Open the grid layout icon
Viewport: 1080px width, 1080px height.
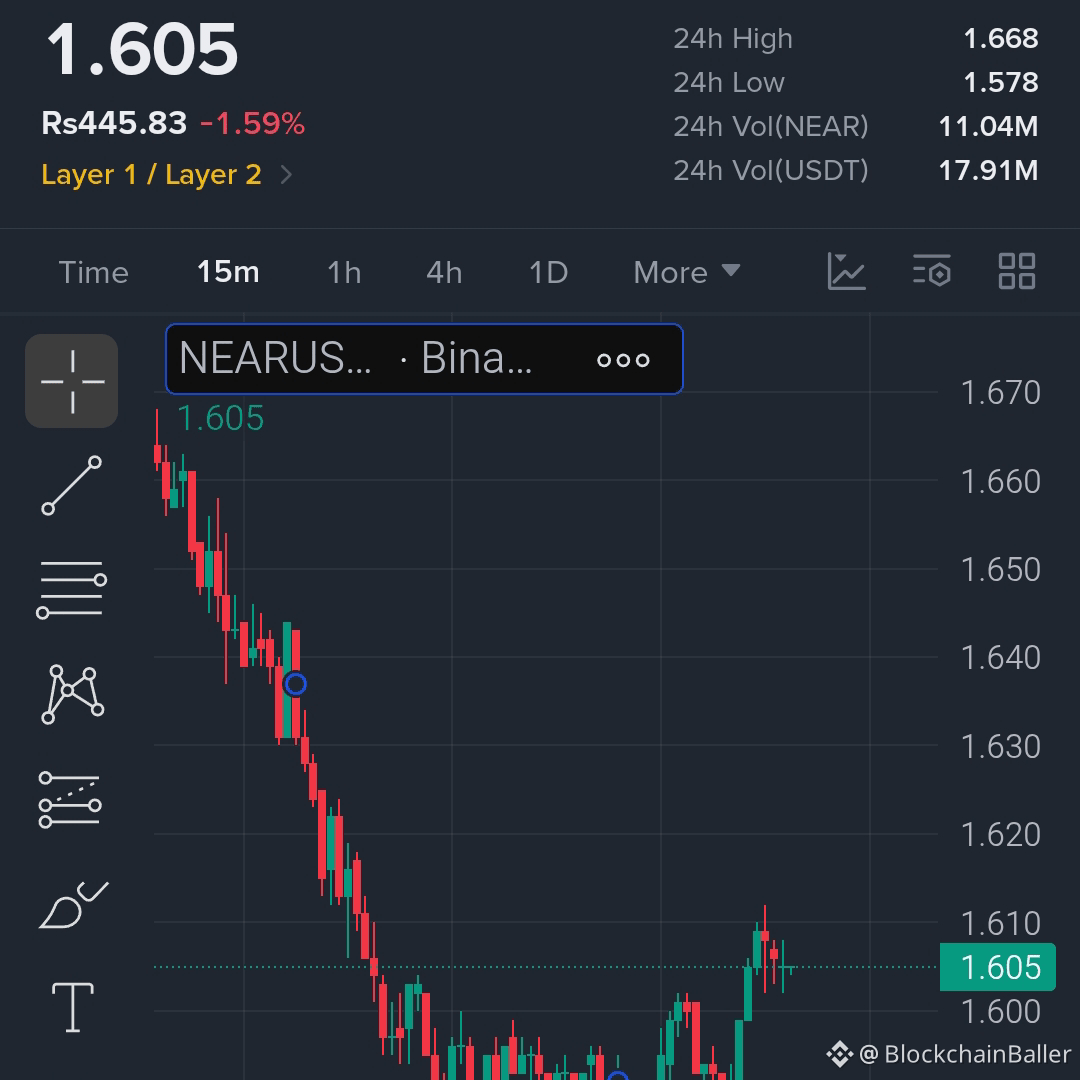[x=1017, y=271]
